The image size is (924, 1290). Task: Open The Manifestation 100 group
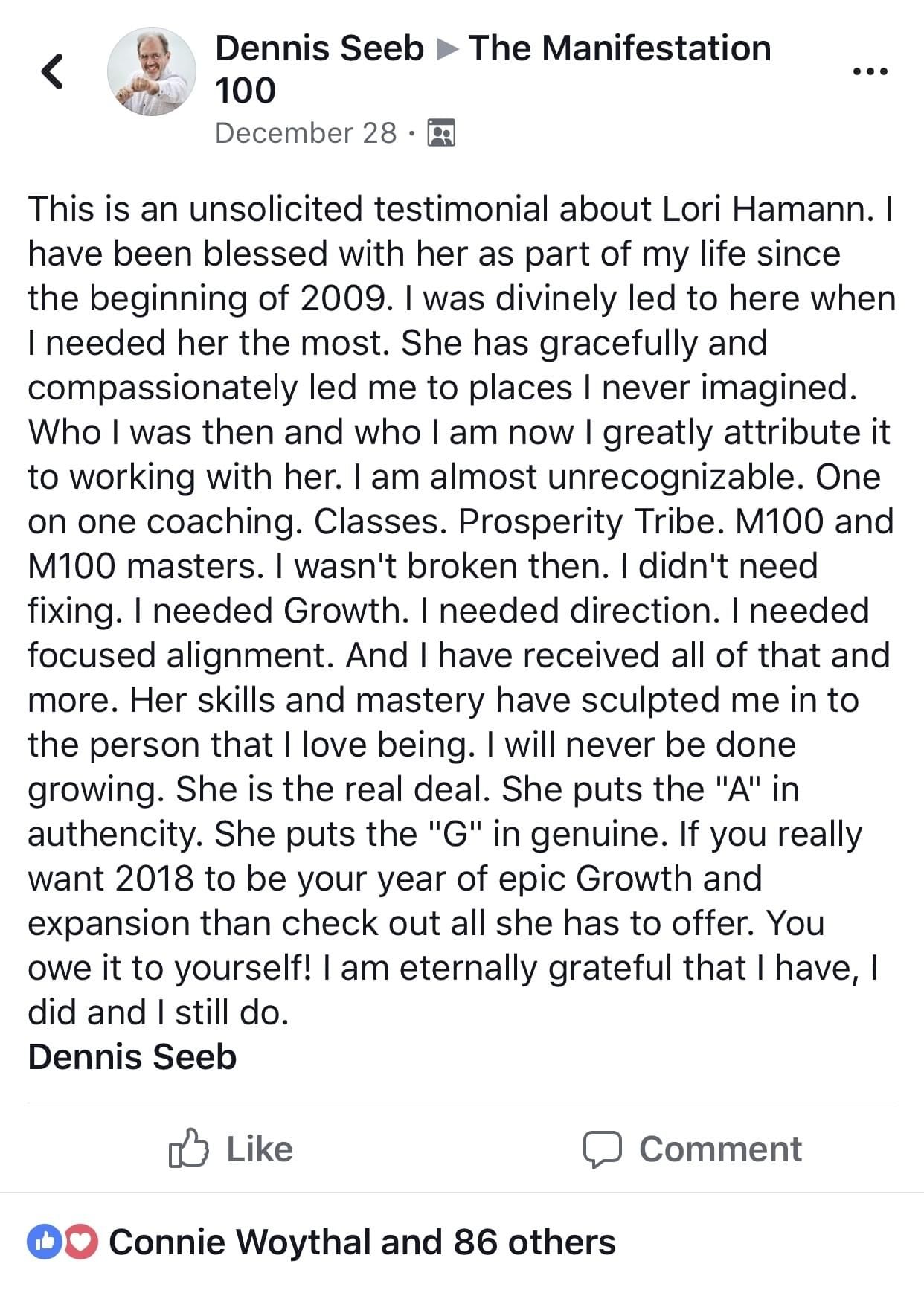[x=619, y=48]
